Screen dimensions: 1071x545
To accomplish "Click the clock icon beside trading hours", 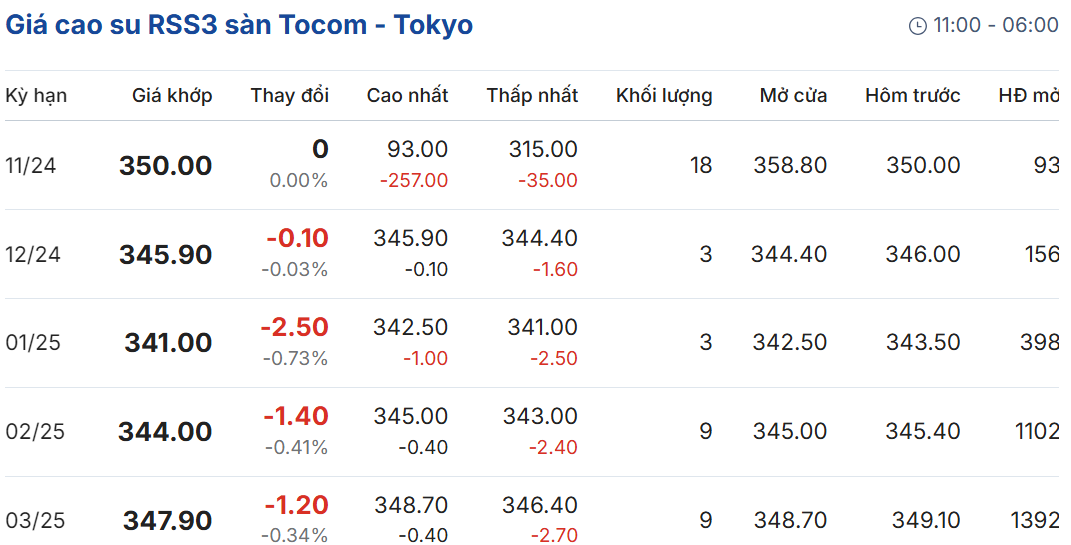I will pyautogui.click(x=917, y=26).
